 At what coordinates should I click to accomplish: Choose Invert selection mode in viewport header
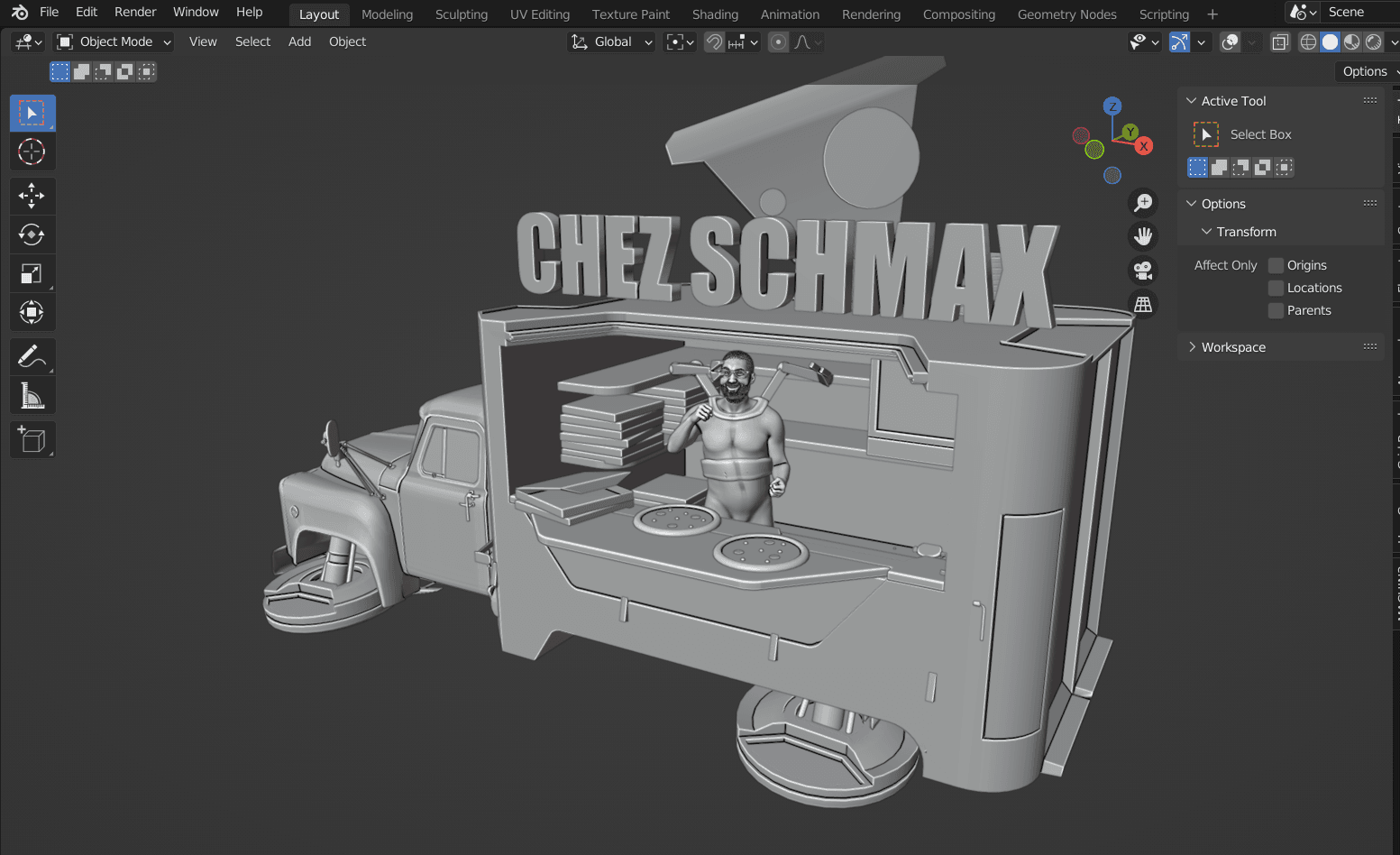124,71
